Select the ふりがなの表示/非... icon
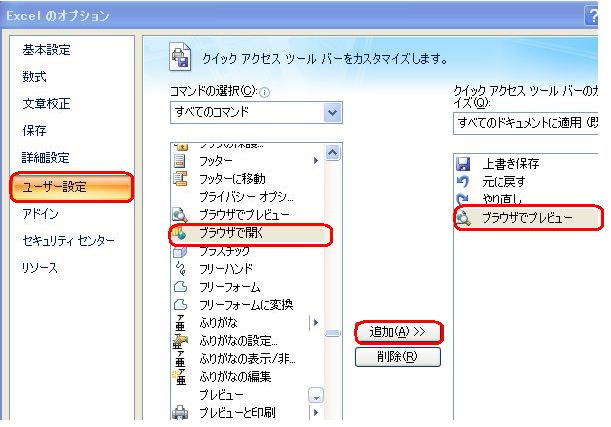611x427 pixels. tap(180, 358)
